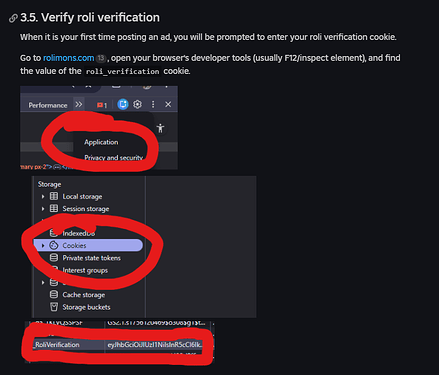Expand the Local storage tree arrow
This screenshot has width=439, height=375.
(43, 197)
